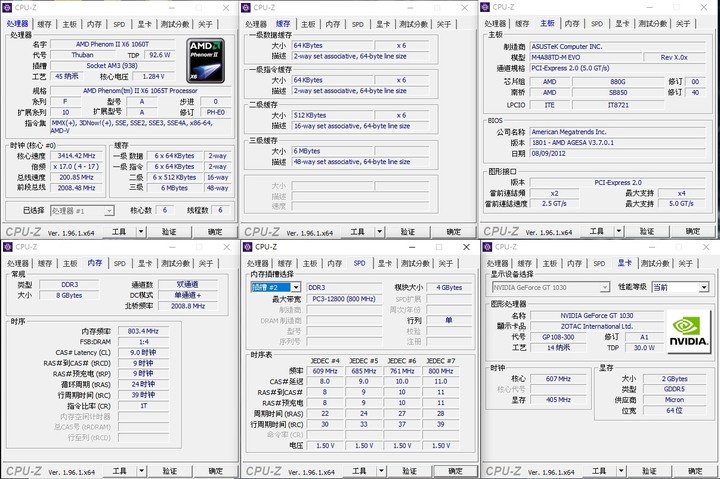The image size is (720, 479).
Task: Click the BIOS date 08/09/2012
Action: [x=618, y=153]
